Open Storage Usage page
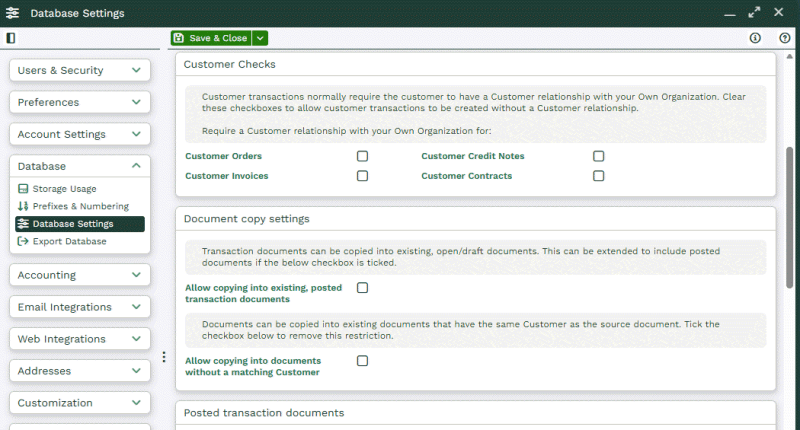 64,189
